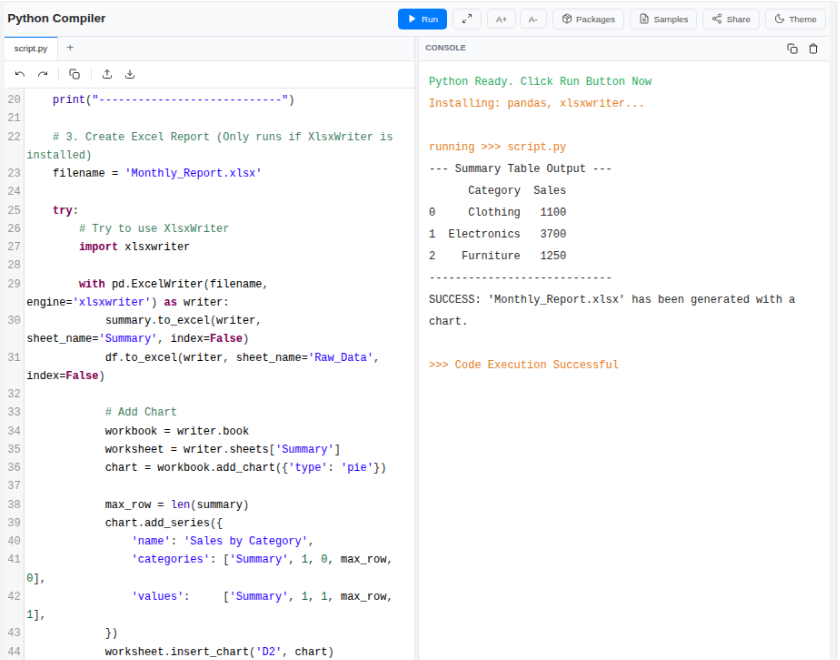Click the CONSOLE panel header

pos(445,47)
